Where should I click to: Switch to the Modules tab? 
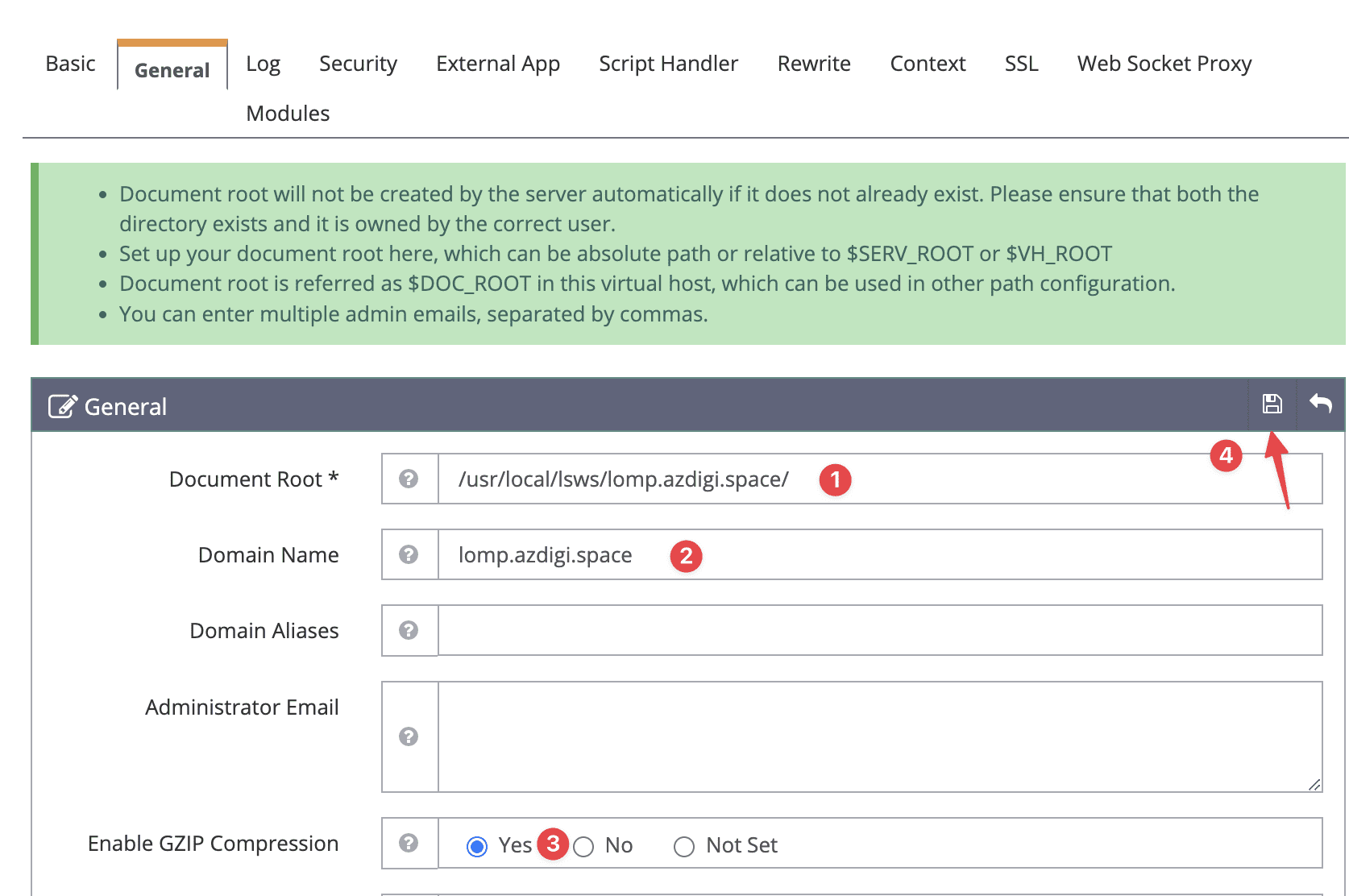pos(288,114)
